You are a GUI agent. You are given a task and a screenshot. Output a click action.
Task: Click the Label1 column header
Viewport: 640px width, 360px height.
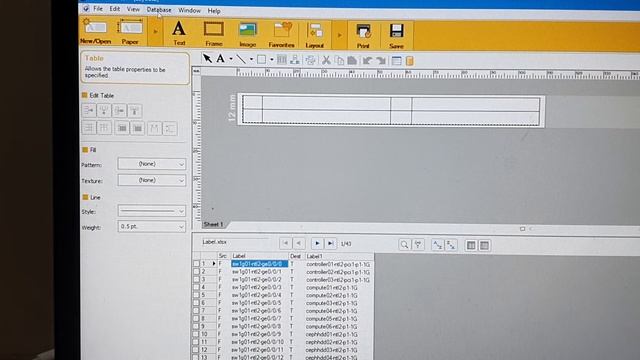[x=339, y=256]
